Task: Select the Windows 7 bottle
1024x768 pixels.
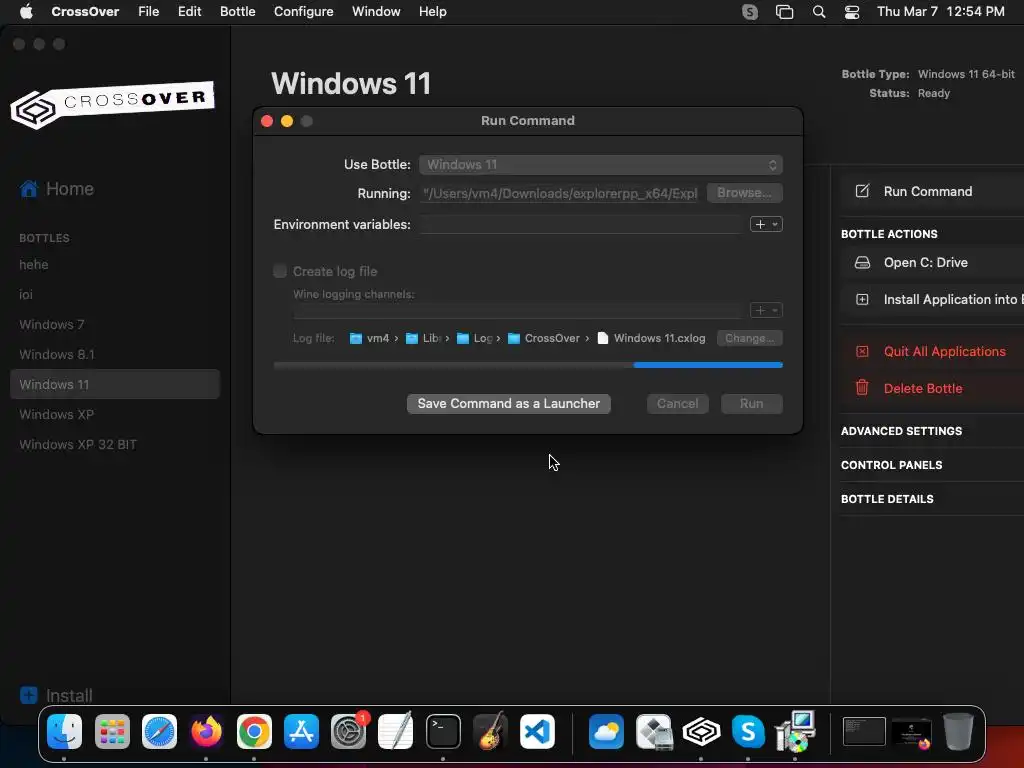Action: (x=52, y=325)
